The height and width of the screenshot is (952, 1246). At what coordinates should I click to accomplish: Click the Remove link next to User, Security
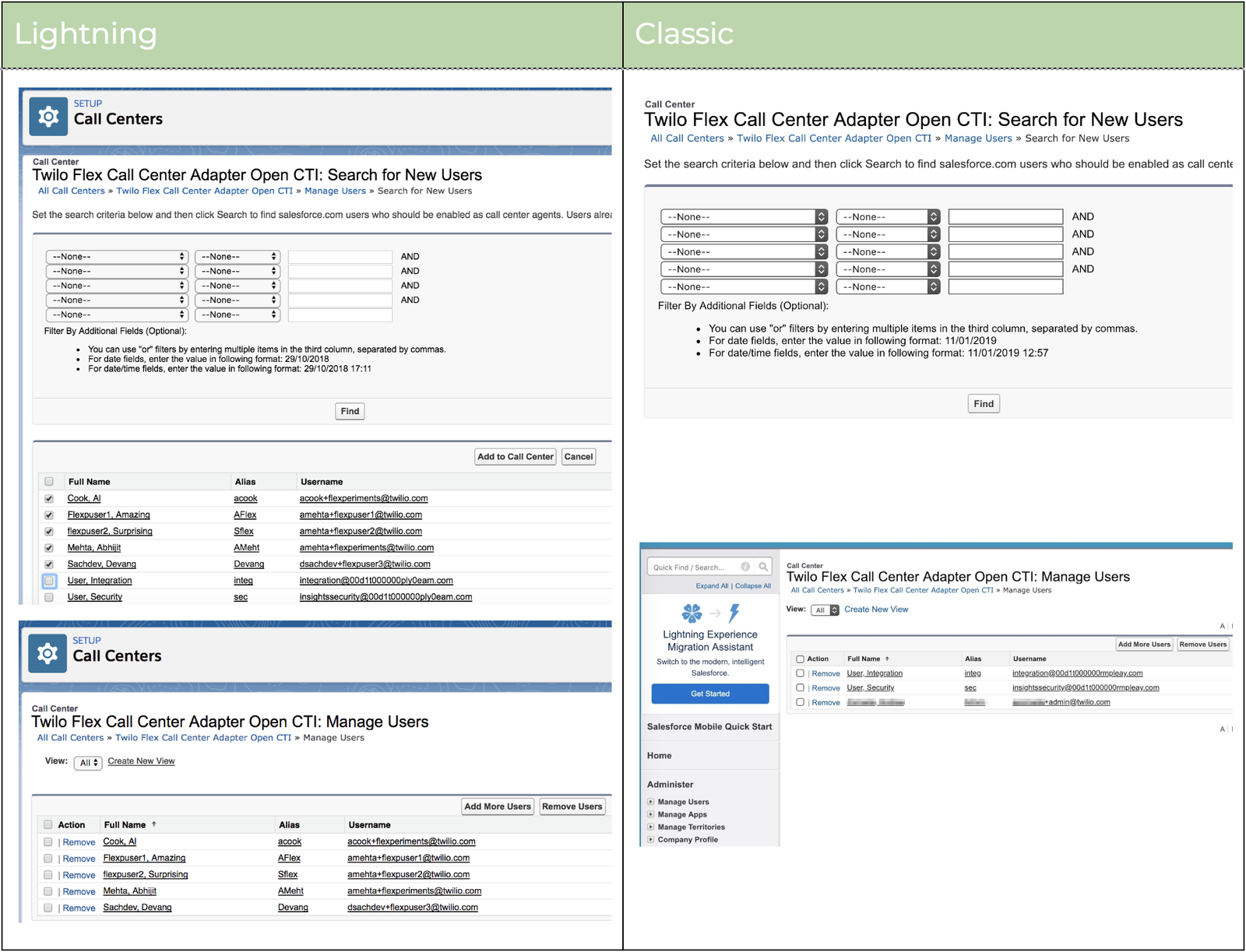(x=825, y=687)
